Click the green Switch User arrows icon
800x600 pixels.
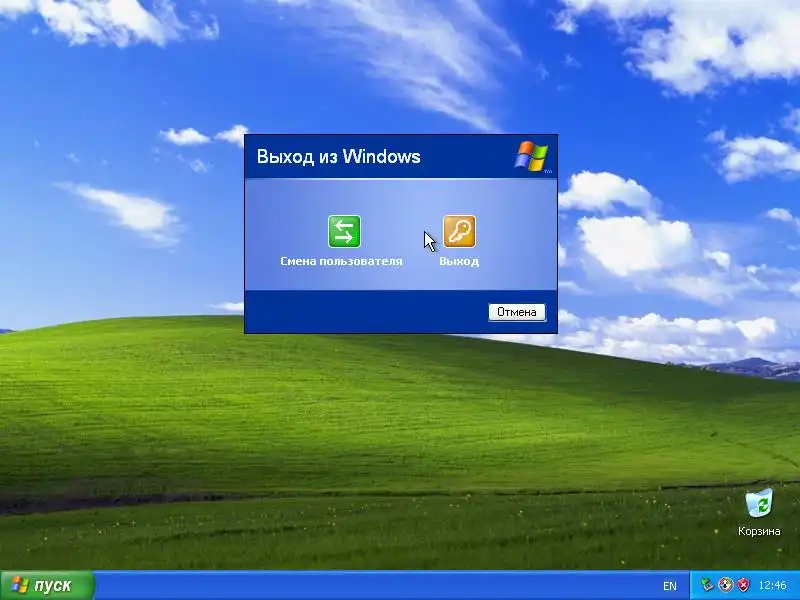(x=344, y=231)
